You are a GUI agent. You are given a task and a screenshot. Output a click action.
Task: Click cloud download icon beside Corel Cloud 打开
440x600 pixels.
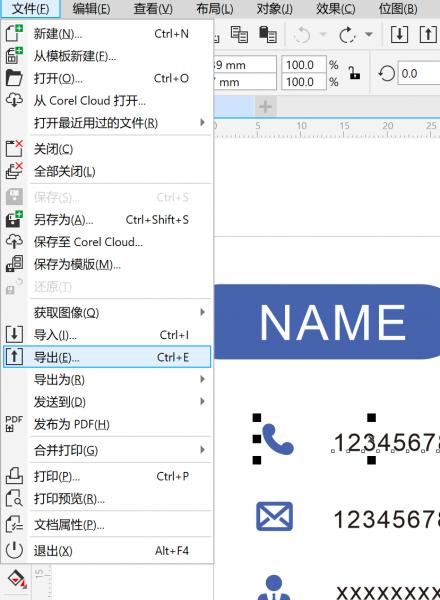pos(14,100)
